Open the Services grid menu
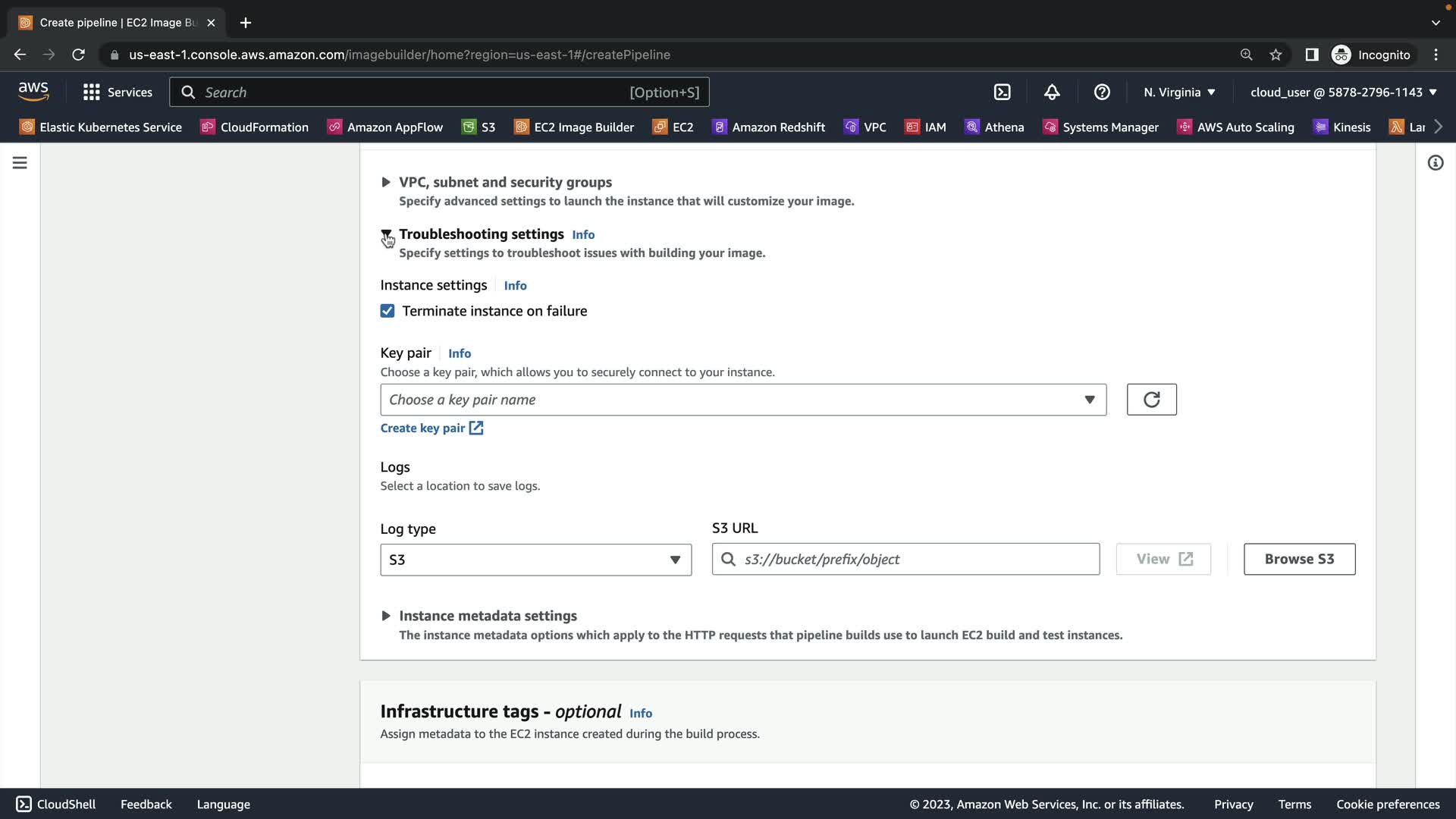The width and height of the screenshot is (1456, 819). click(x=118, y=93)
